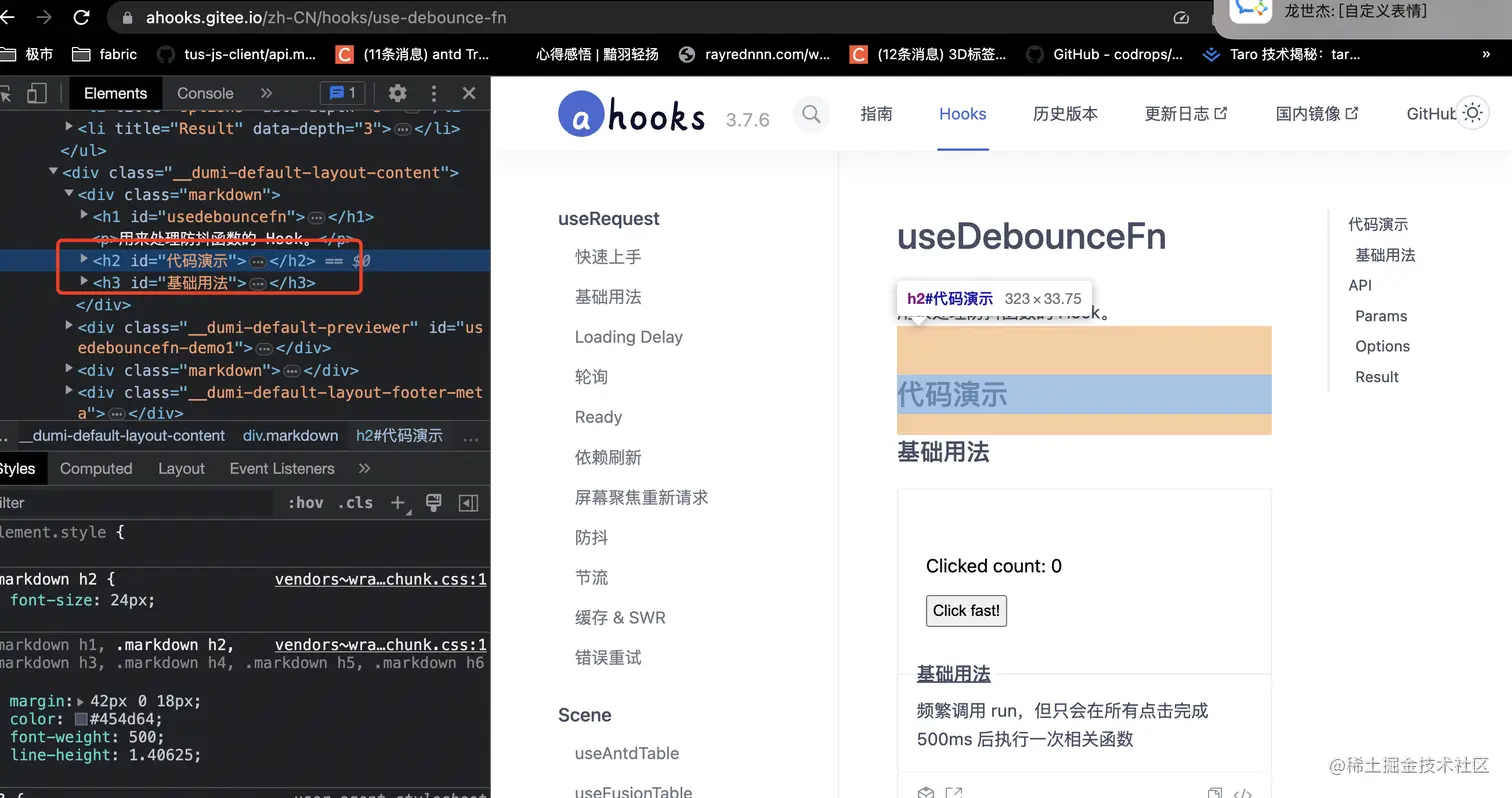Screen dimensions: 1512x798
Task: Open the 国内镜像 external link
Action: tap(1317, 114)
